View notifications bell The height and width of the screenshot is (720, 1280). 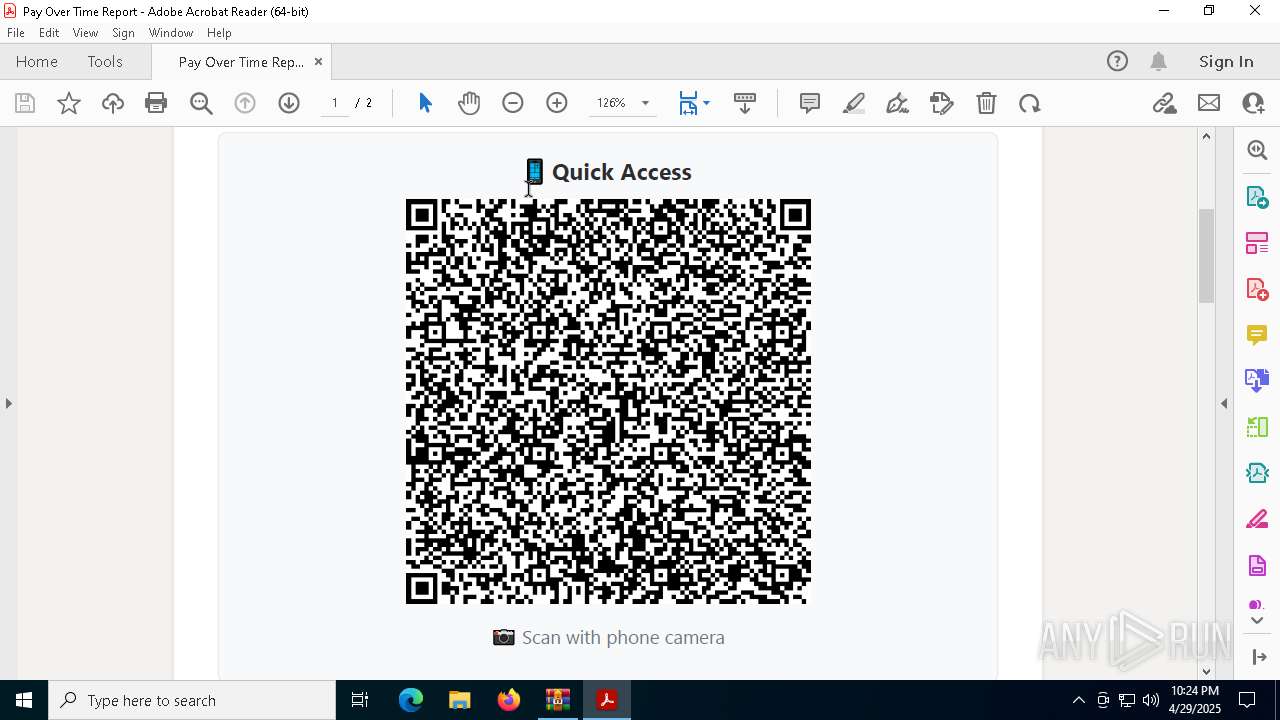pos(1159,62)
